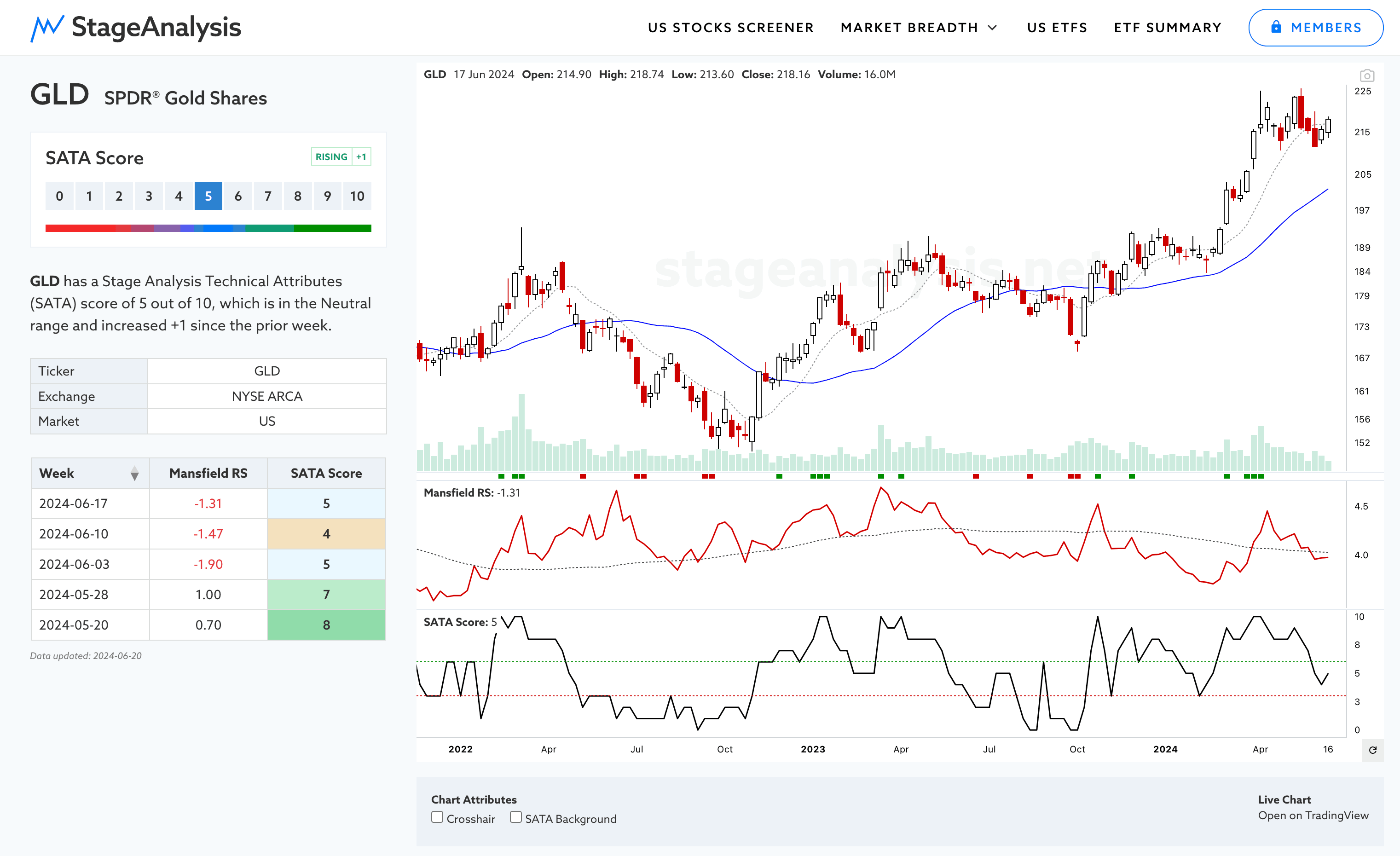Click the Data updated 2024-06-20 note

[86, 655]
